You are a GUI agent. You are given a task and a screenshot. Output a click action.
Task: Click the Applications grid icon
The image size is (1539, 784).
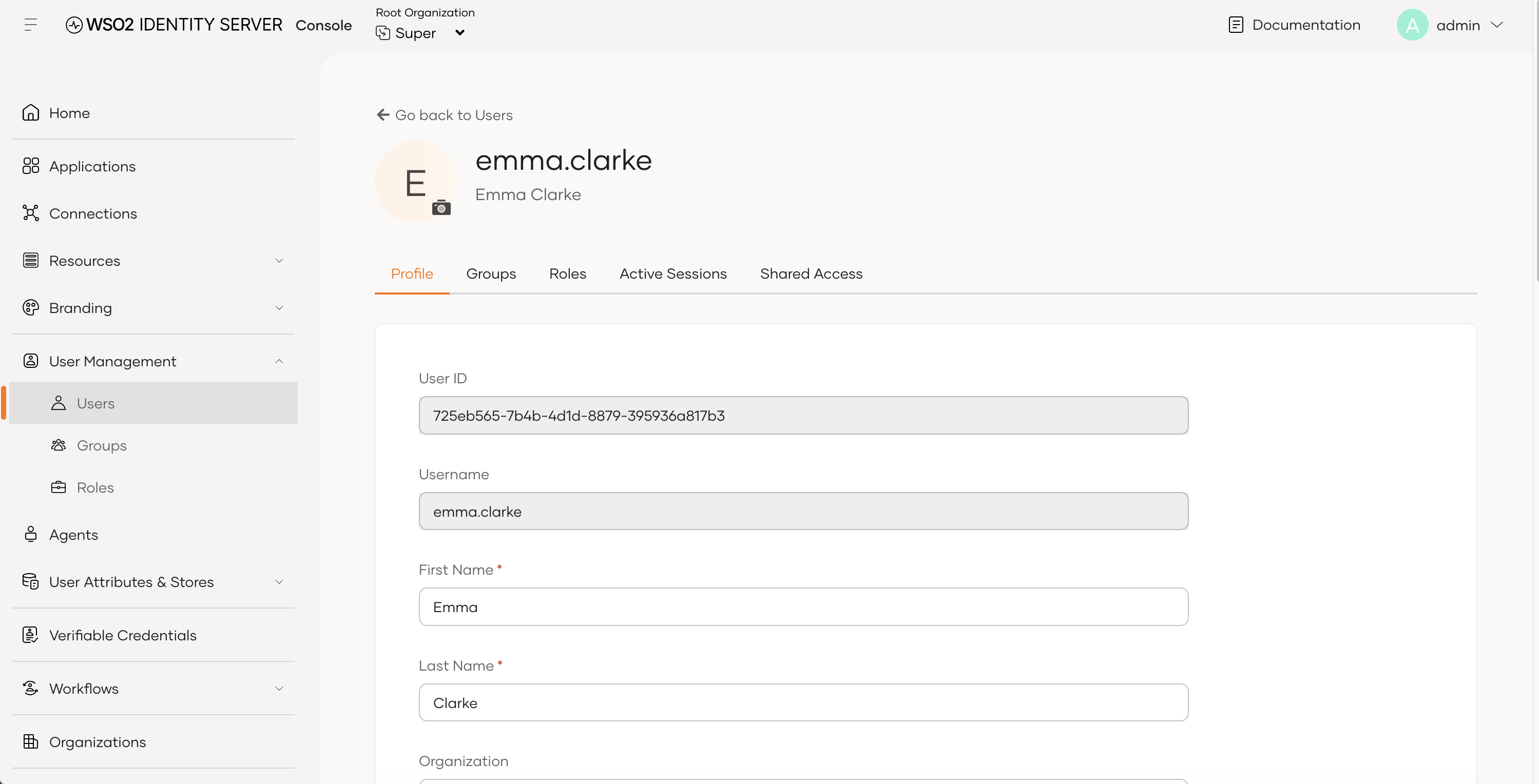30,166
